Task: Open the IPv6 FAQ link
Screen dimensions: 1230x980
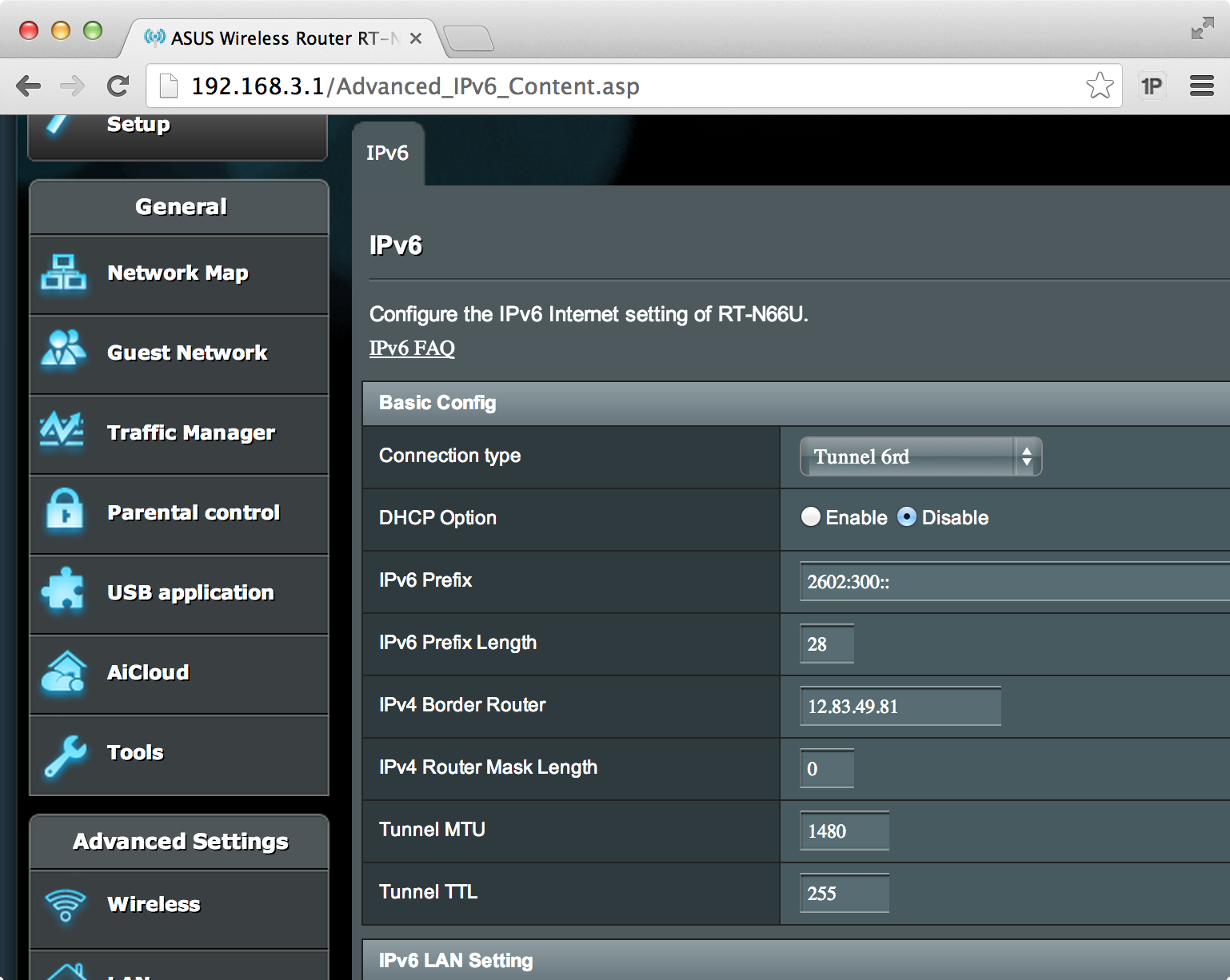Action: click(x=412, y=349)
